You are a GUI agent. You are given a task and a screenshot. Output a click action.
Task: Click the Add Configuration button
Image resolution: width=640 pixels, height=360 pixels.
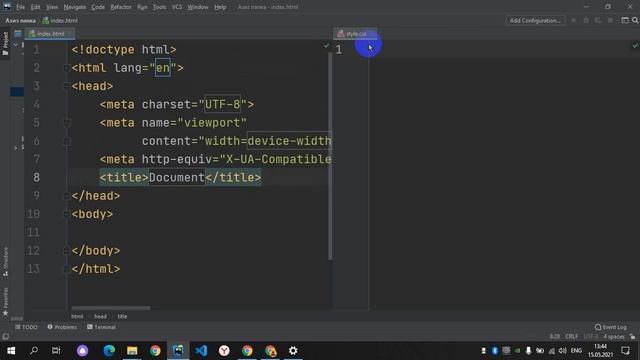click(x=535, y=20)
